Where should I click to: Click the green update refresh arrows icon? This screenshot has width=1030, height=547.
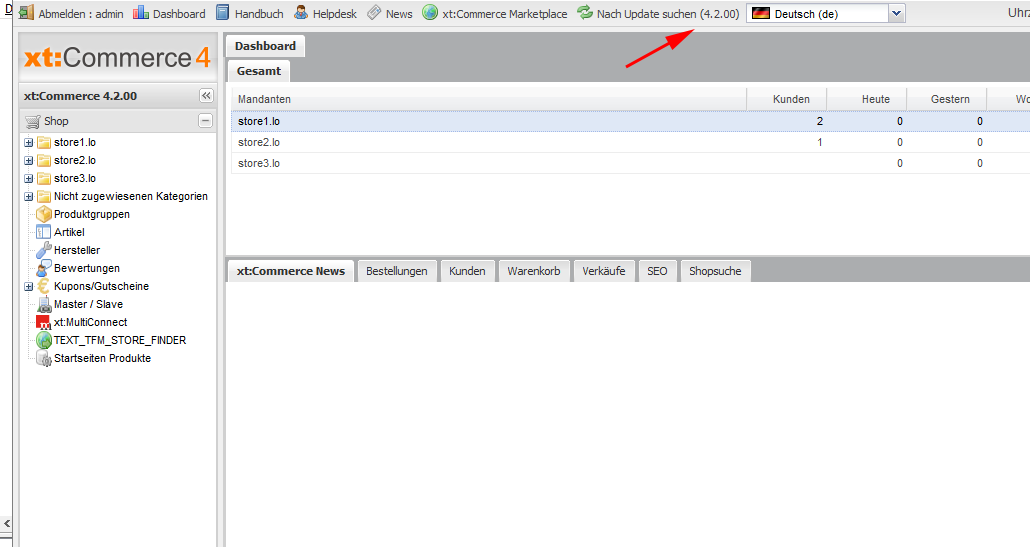coord(585,12)
